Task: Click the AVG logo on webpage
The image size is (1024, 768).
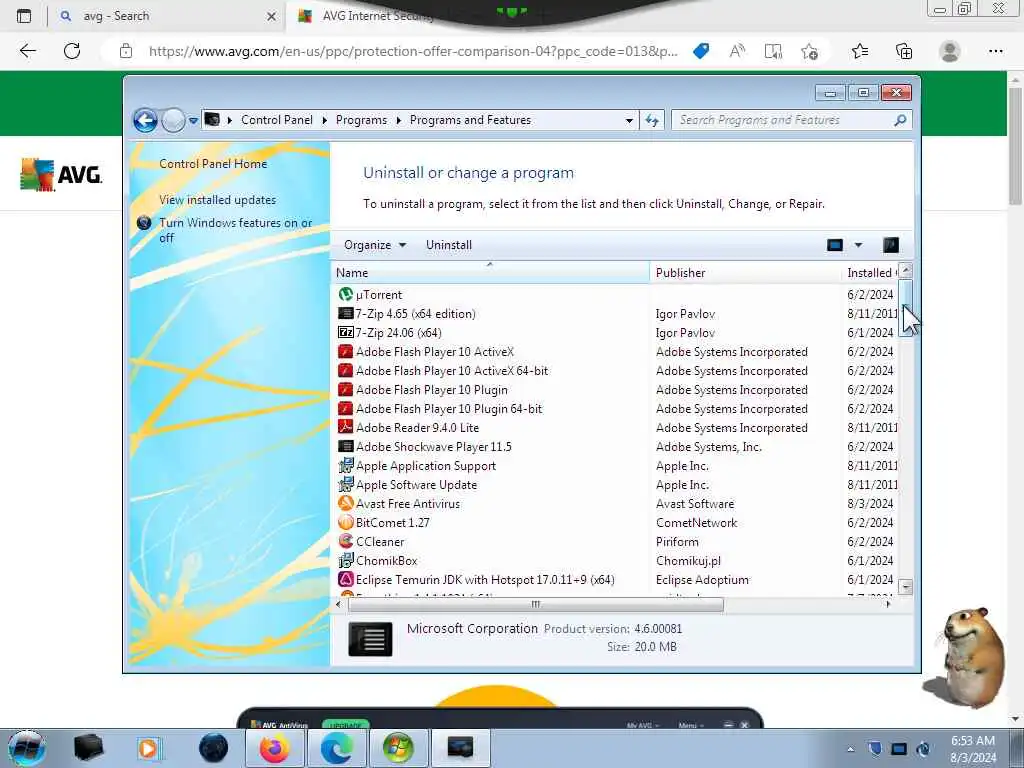Action: 61,174
